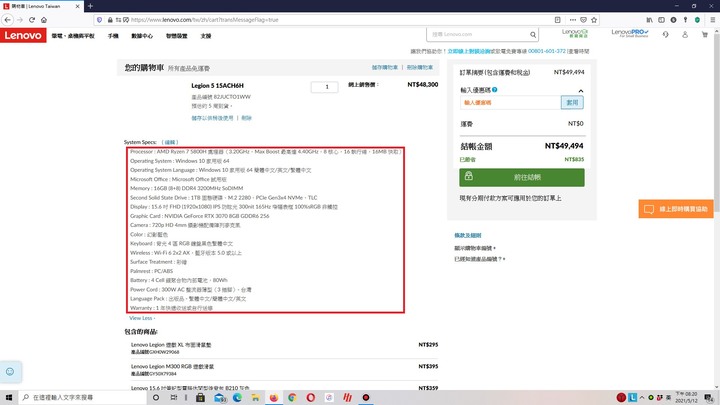Click the magnifier icon in Lenovo search

[x=533, y=34]
